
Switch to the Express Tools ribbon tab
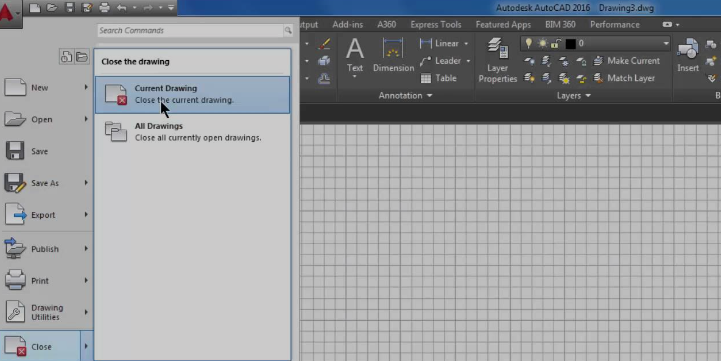[435, 25]
